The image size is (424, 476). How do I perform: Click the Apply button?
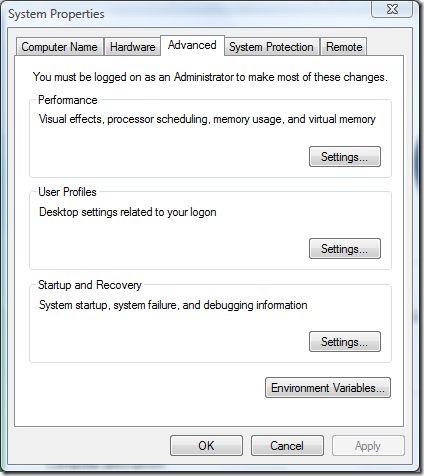[368, 446]
